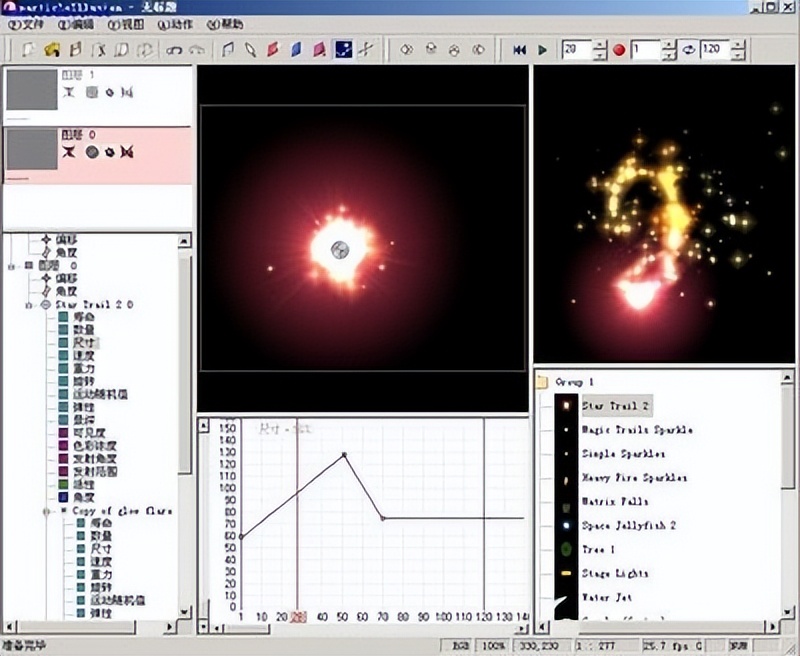This screenshot has width=800, height=656.
Task: Click the New document icon in toolbar
Action: (x=31, y=49)
